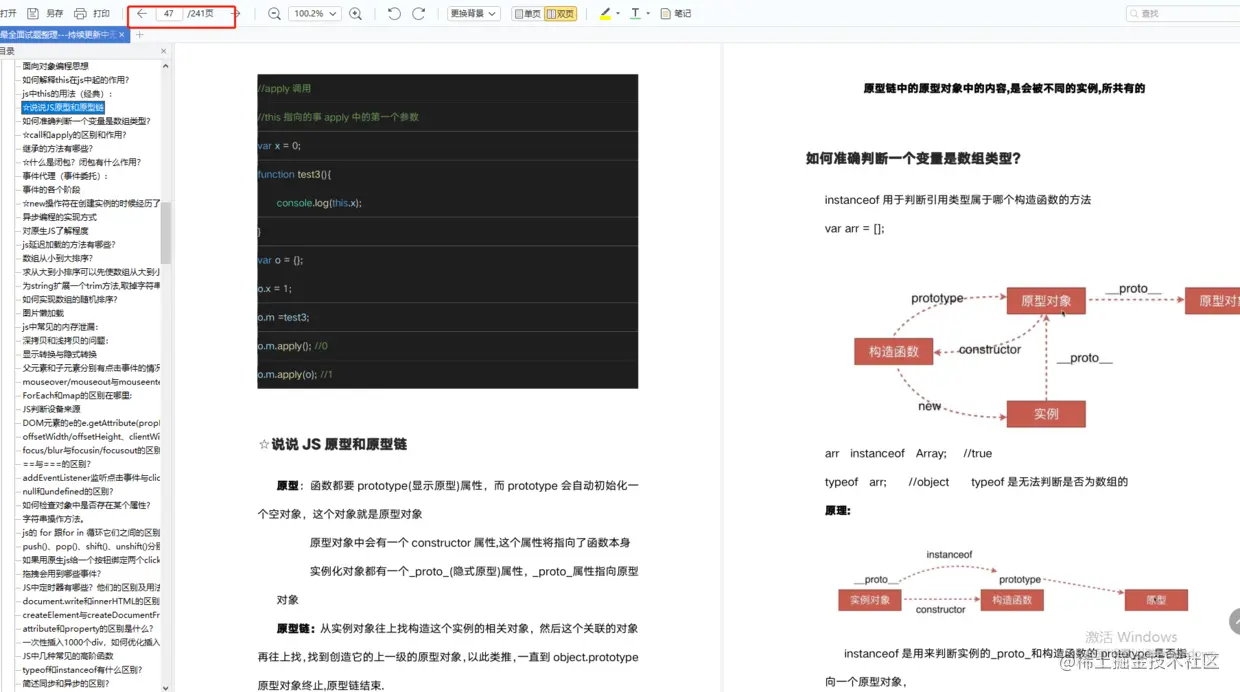Image resolution: width=1240 pixels, height=692 pixels.
Task: Select the yellow highlighter tool
Action: point(605,14)
